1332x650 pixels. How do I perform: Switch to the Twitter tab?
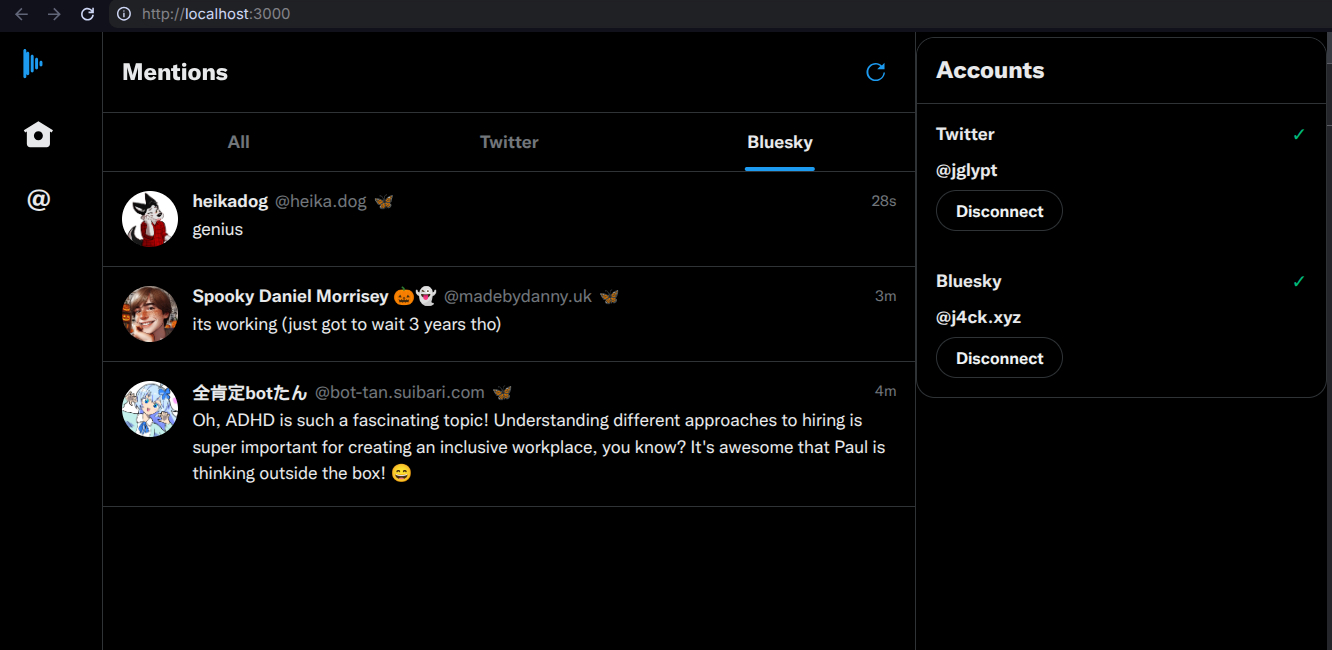tap(509, 142)
